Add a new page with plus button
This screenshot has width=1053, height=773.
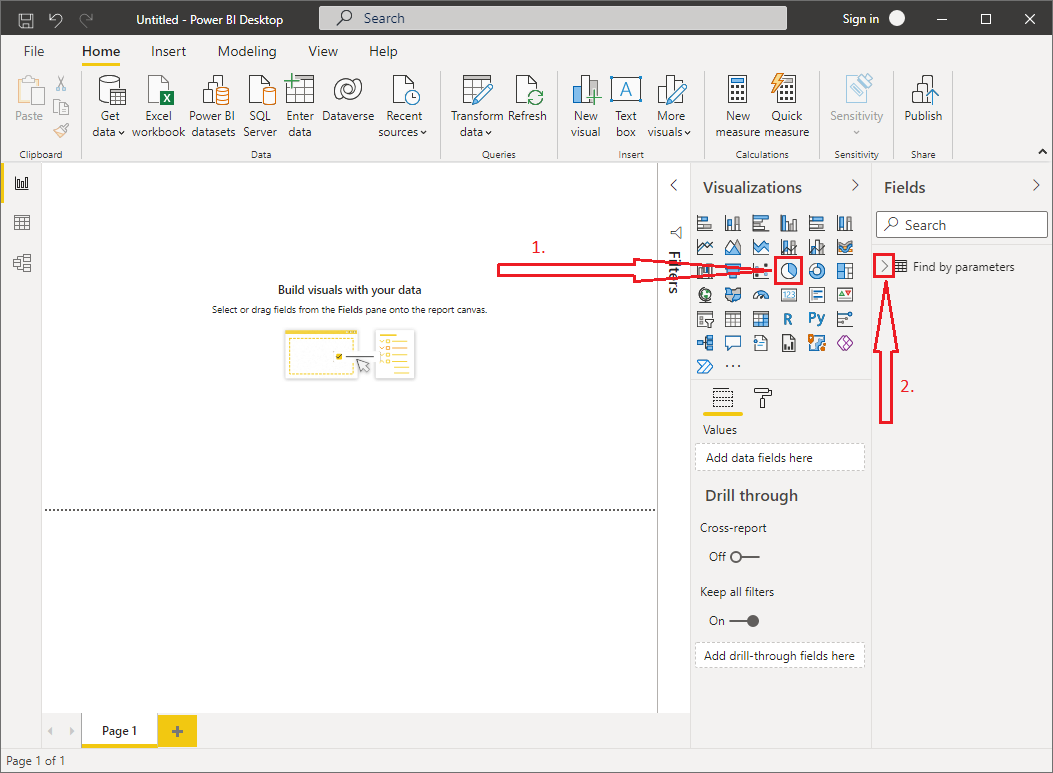click(178, 731)
